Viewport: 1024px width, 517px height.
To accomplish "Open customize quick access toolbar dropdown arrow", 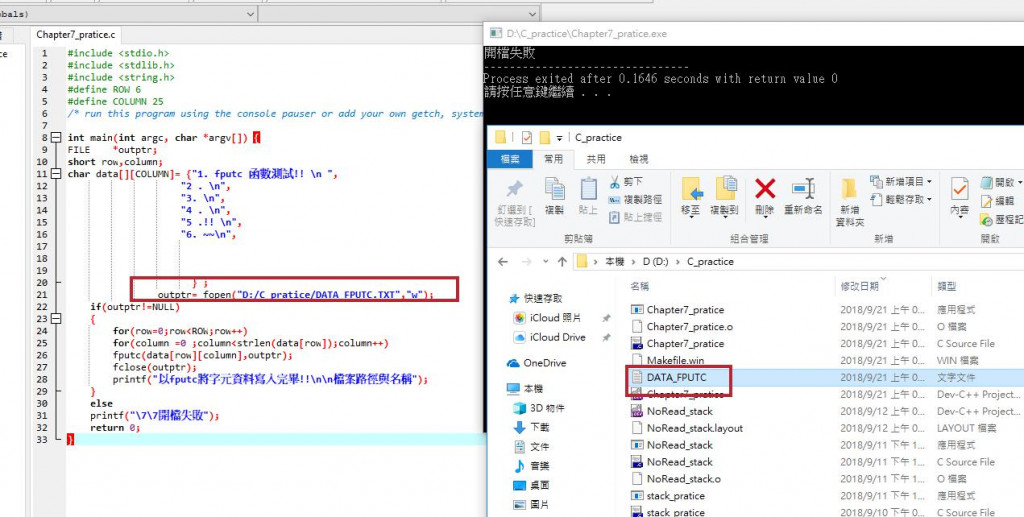I will (x=560, y=138).
